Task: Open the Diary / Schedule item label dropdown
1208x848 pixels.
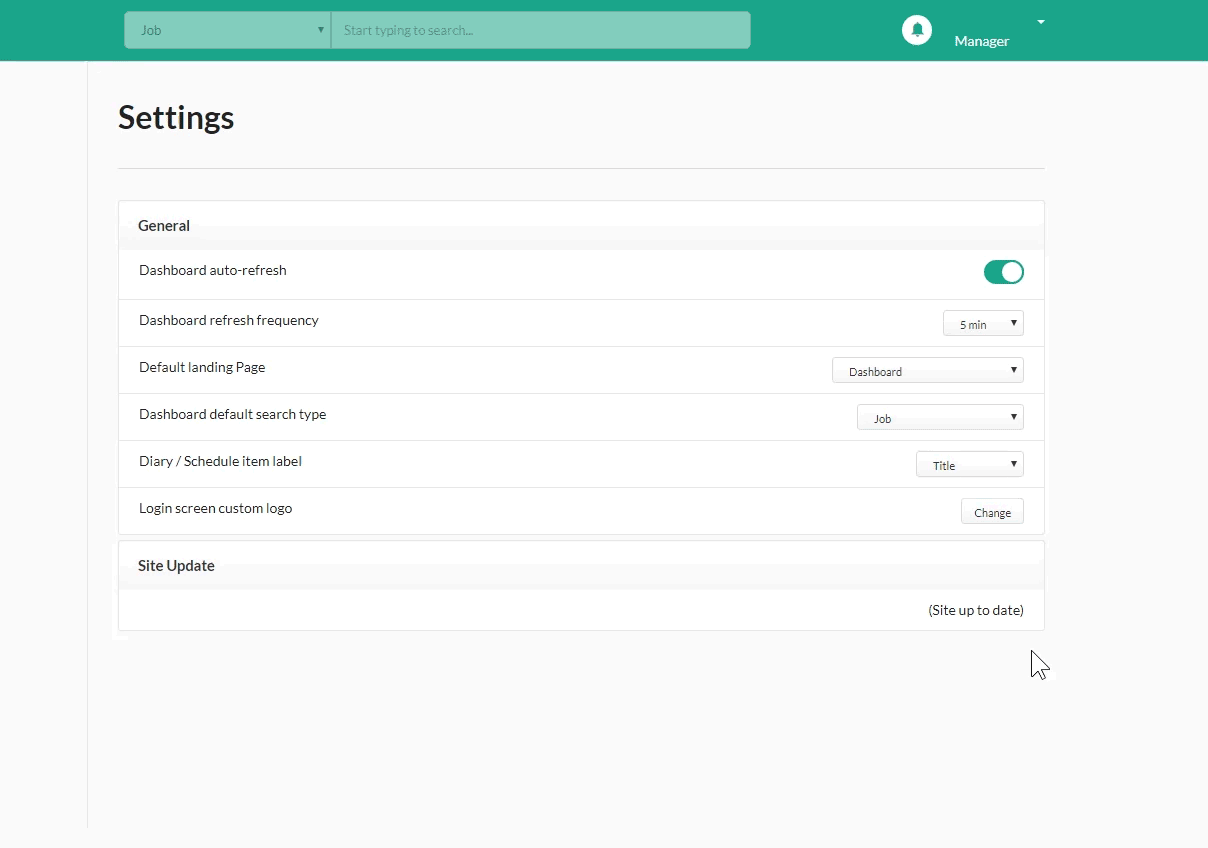Action: [969, 463]
